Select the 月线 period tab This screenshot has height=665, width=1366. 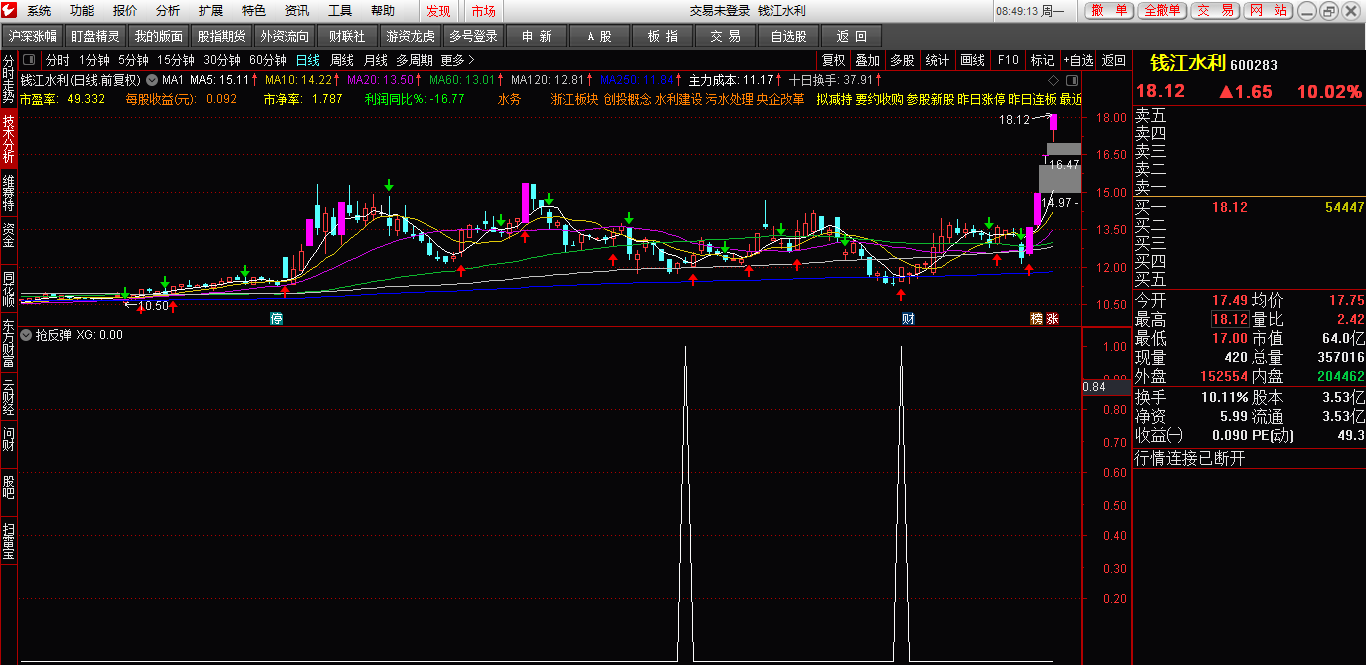pos(375,60)
